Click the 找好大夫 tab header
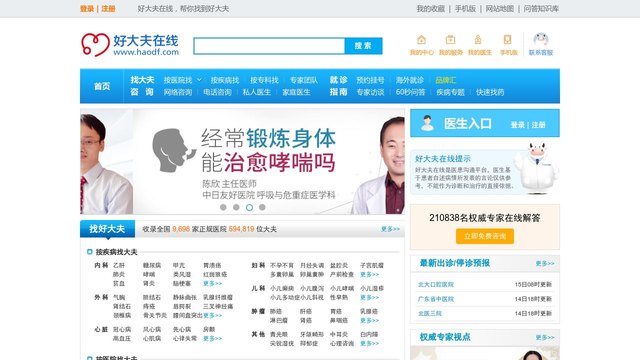Screen dimensions: 640x360 107,229
